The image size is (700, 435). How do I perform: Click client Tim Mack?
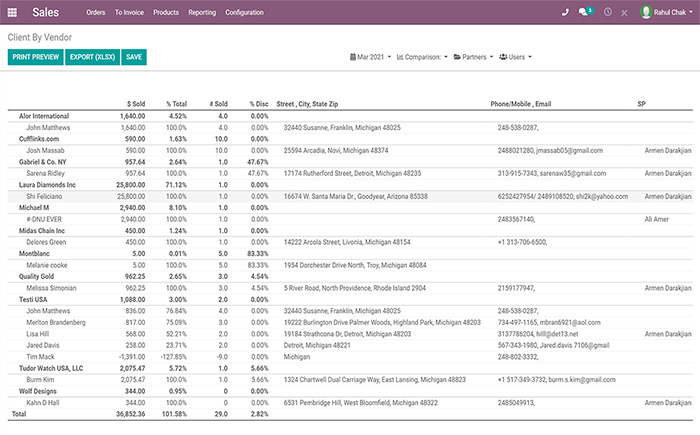[40, 357]
